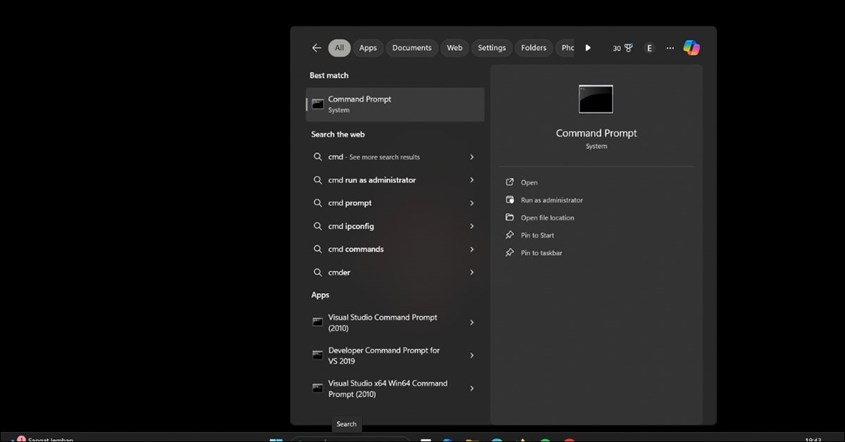845x442 pixels.
Task: Open the rewards points trophy icon
Action: (x=628, y=48)
